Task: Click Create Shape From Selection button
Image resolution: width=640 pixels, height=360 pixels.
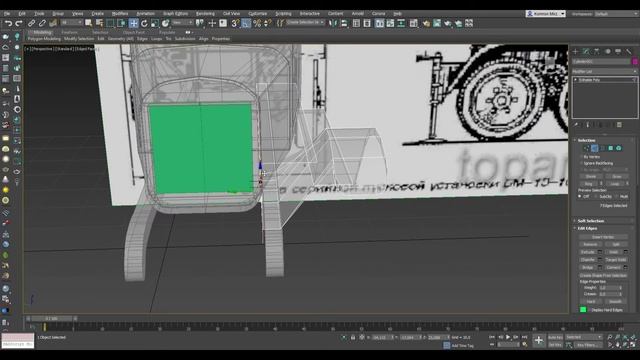Action: click(x=603, y=276)
